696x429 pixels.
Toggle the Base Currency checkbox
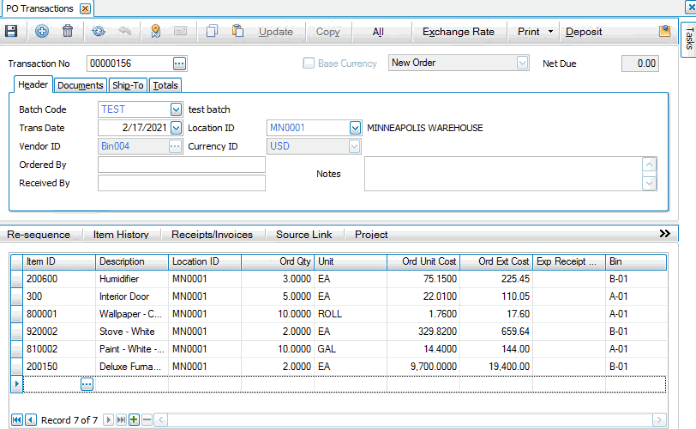coord(309,64)
